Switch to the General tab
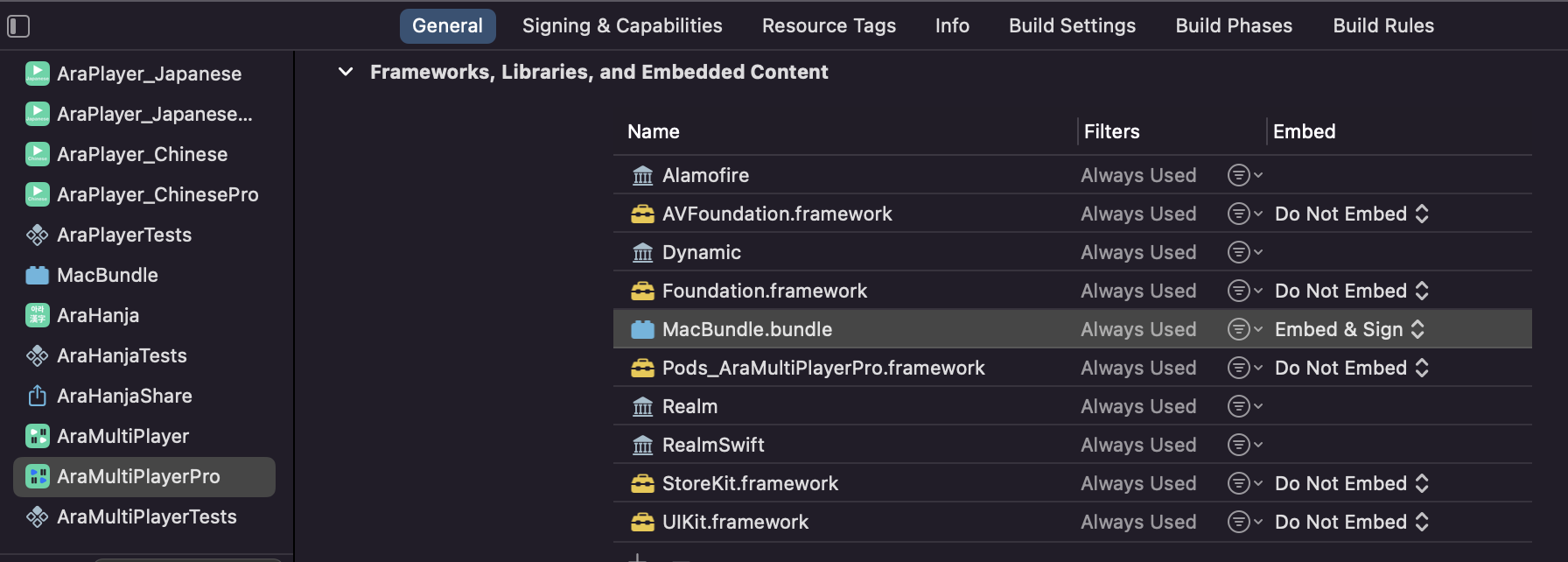 448,26
